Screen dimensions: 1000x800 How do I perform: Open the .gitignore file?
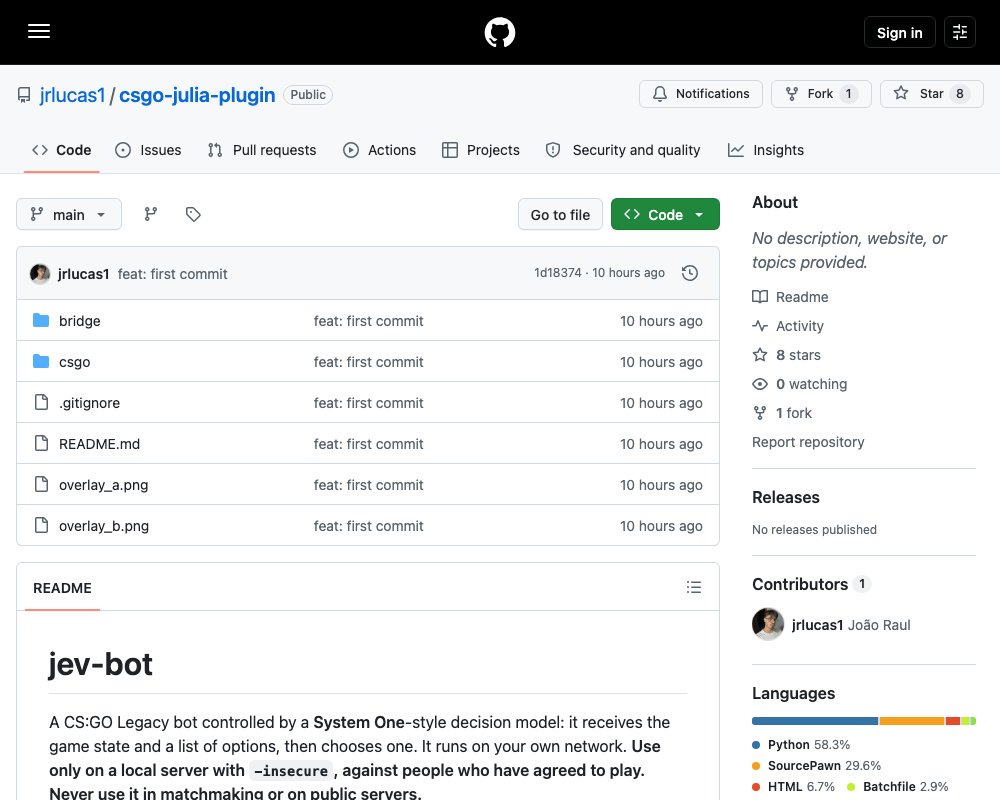tap(89, 403)
